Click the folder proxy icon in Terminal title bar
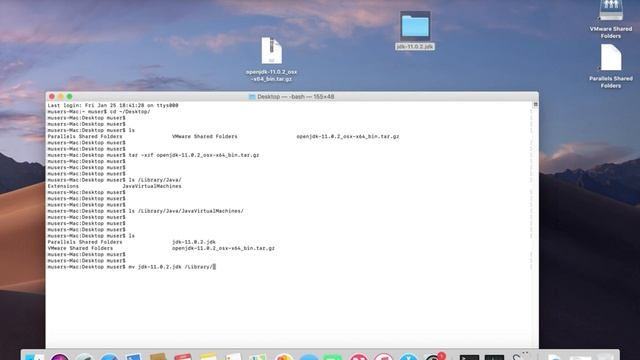This screenshot has width=640, height=360. point(252,97)
